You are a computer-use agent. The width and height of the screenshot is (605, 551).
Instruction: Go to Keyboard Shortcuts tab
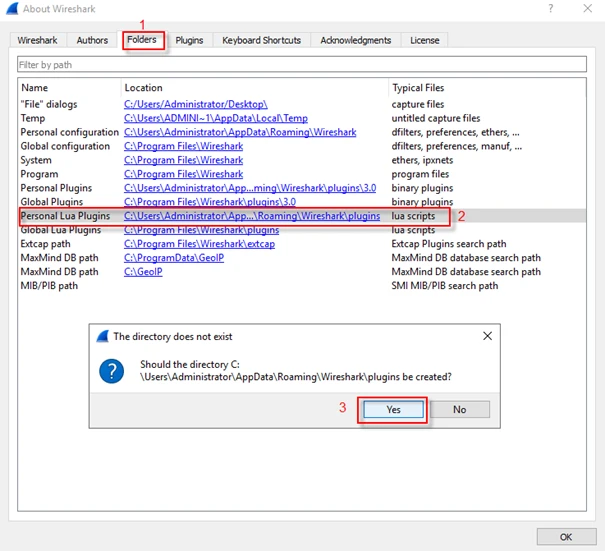261,40
